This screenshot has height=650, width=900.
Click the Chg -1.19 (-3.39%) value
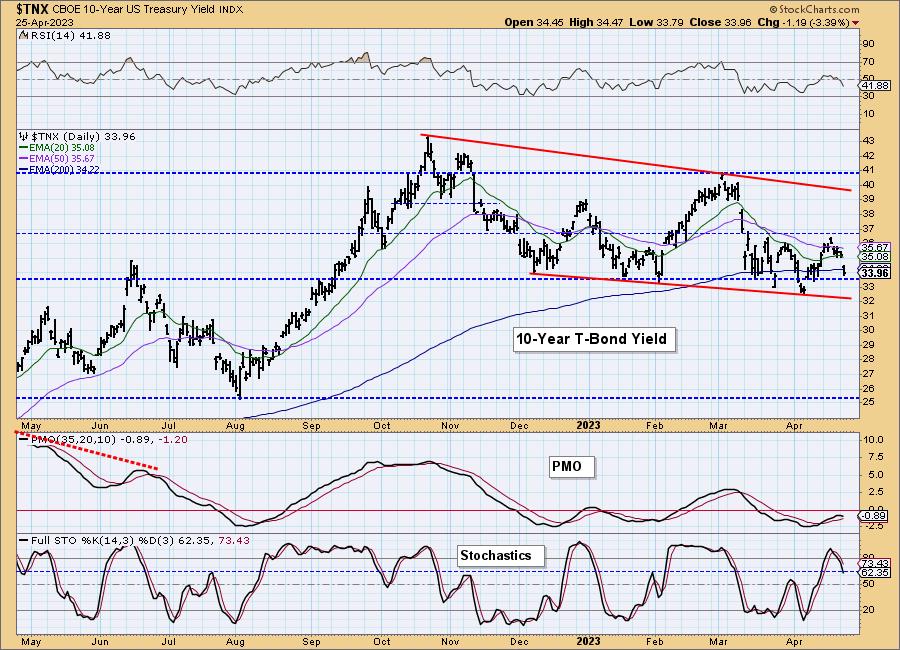point(804,22)
